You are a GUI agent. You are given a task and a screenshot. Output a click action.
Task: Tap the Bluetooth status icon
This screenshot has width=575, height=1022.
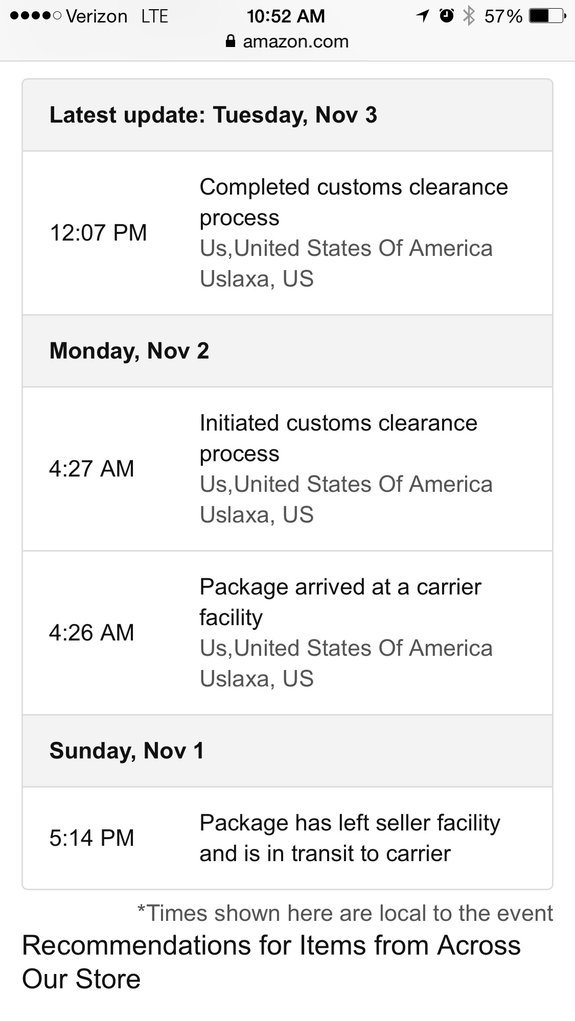468,16
